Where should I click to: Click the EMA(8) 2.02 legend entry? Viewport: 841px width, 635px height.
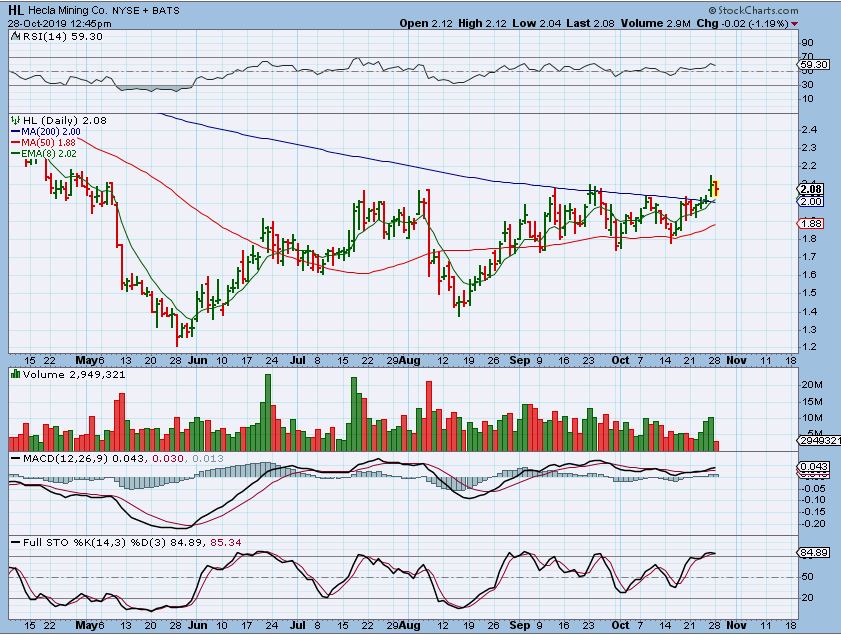tap(44, 153)
